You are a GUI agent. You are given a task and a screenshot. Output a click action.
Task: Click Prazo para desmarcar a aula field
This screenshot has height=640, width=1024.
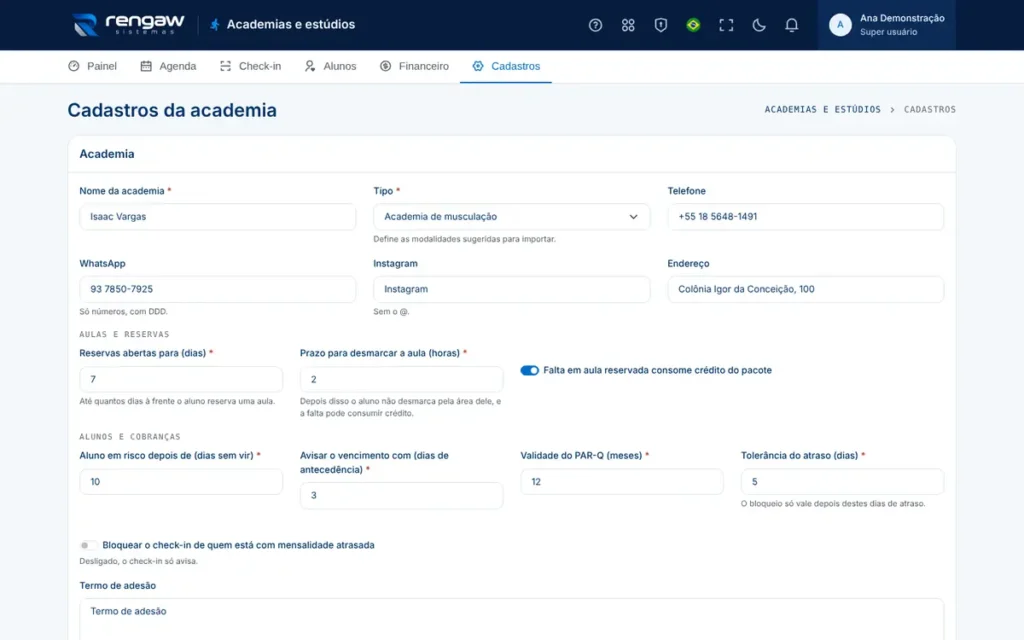coord(402,379)
